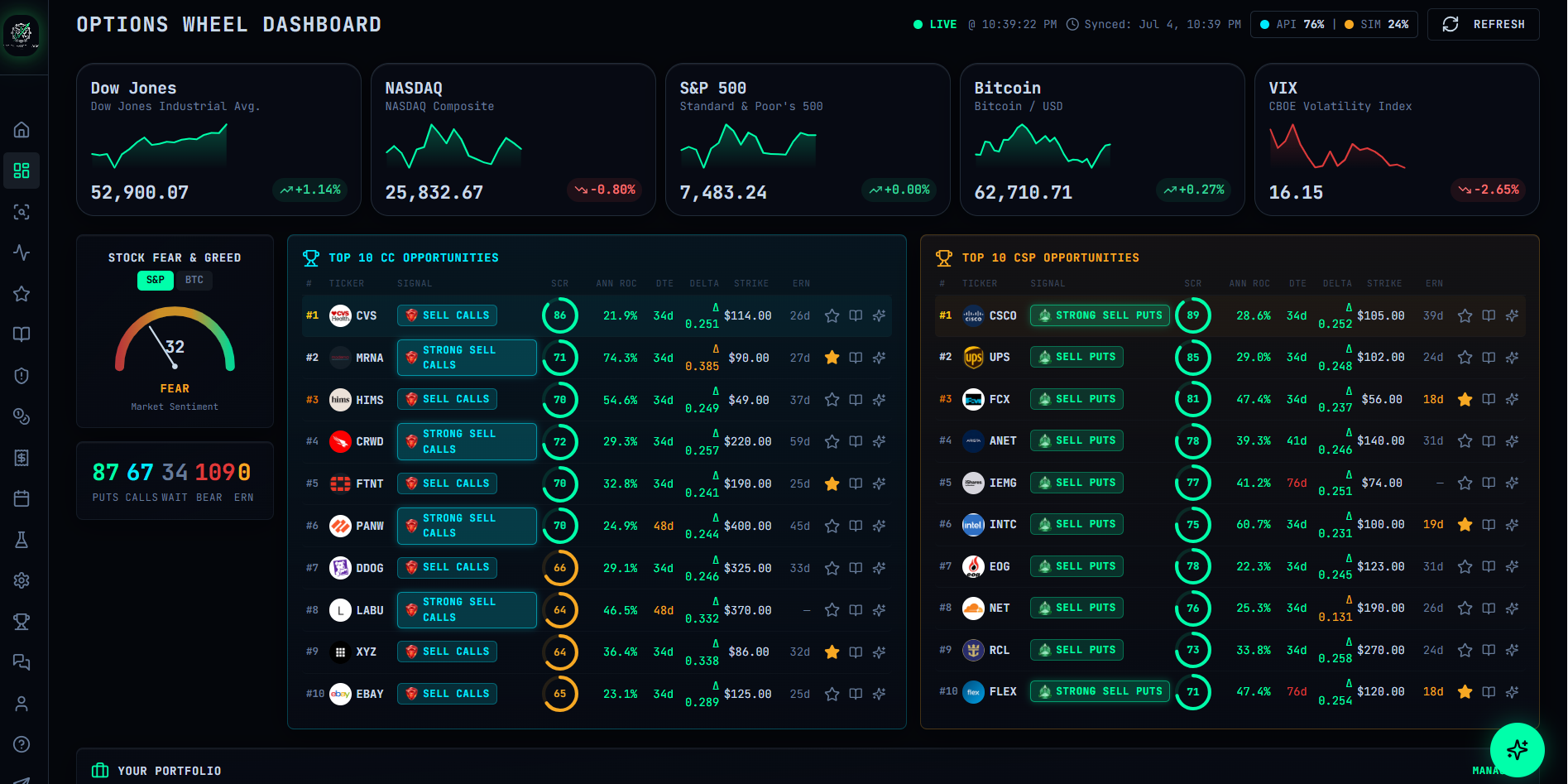Open the floating AI assistant sparkle button

click(1517, 750)
